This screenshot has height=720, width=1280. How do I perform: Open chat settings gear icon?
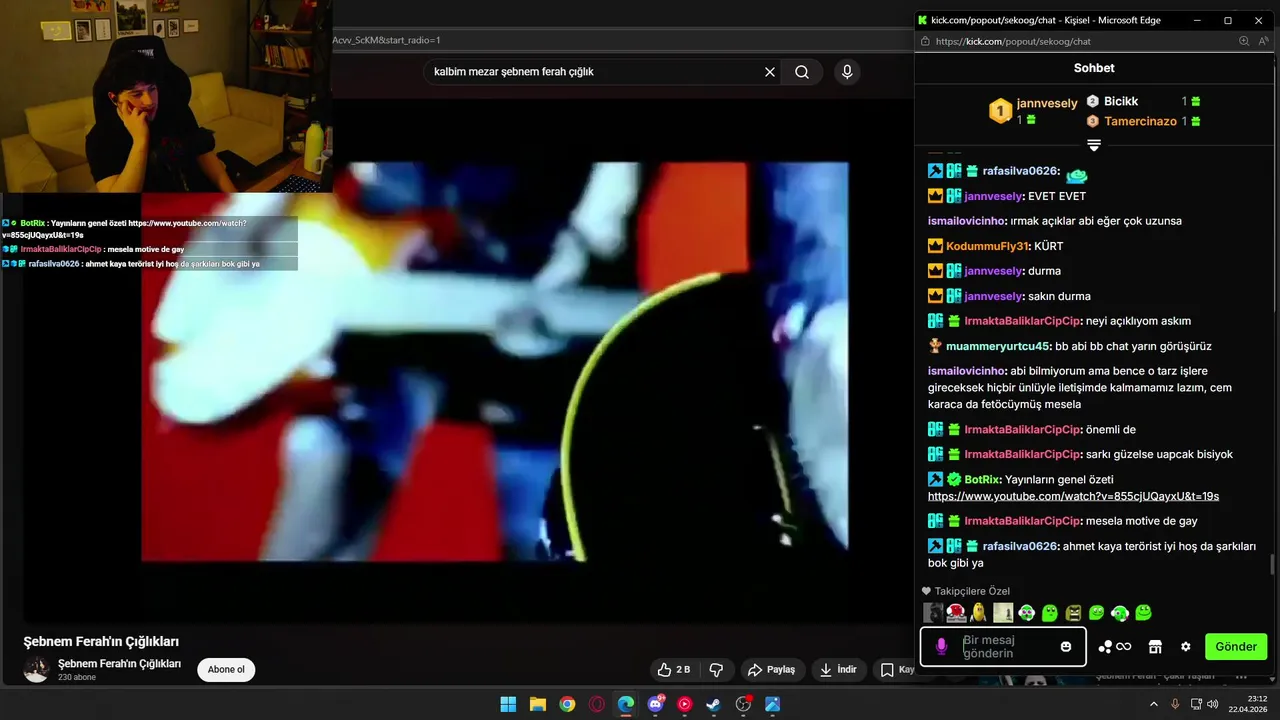(x=1186, y=647)
